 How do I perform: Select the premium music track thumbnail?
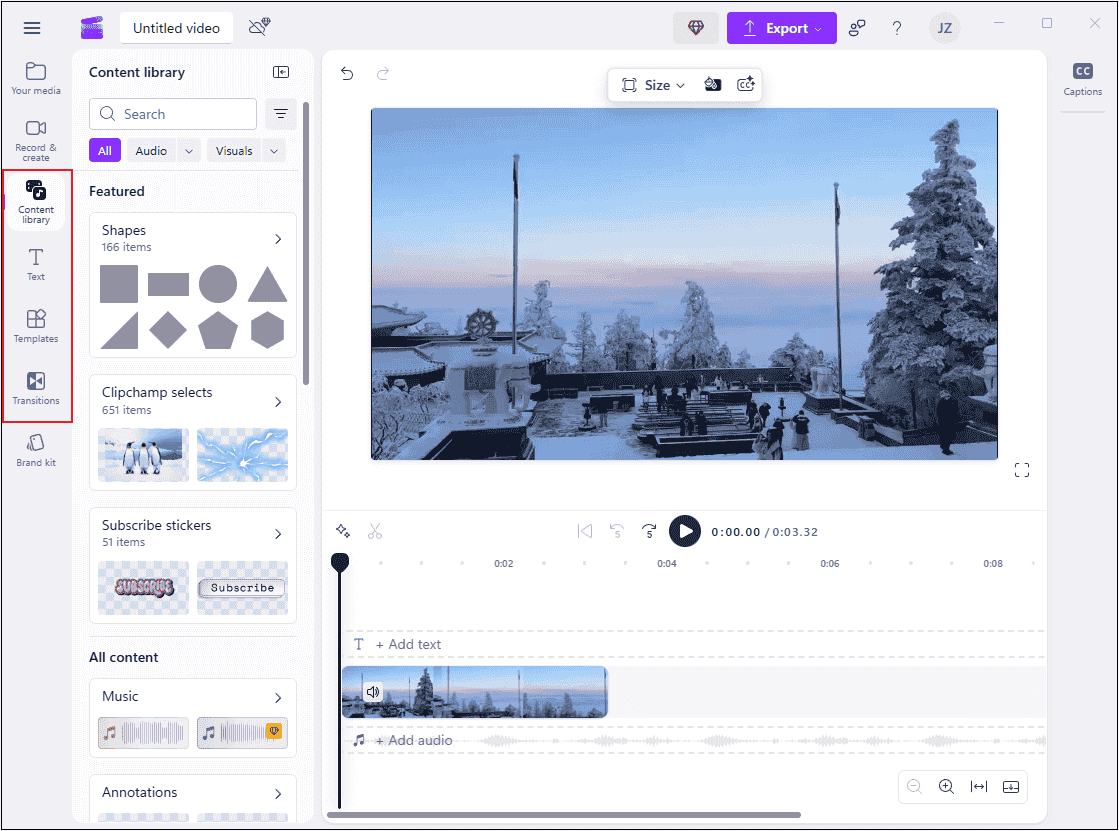(243, 732)
